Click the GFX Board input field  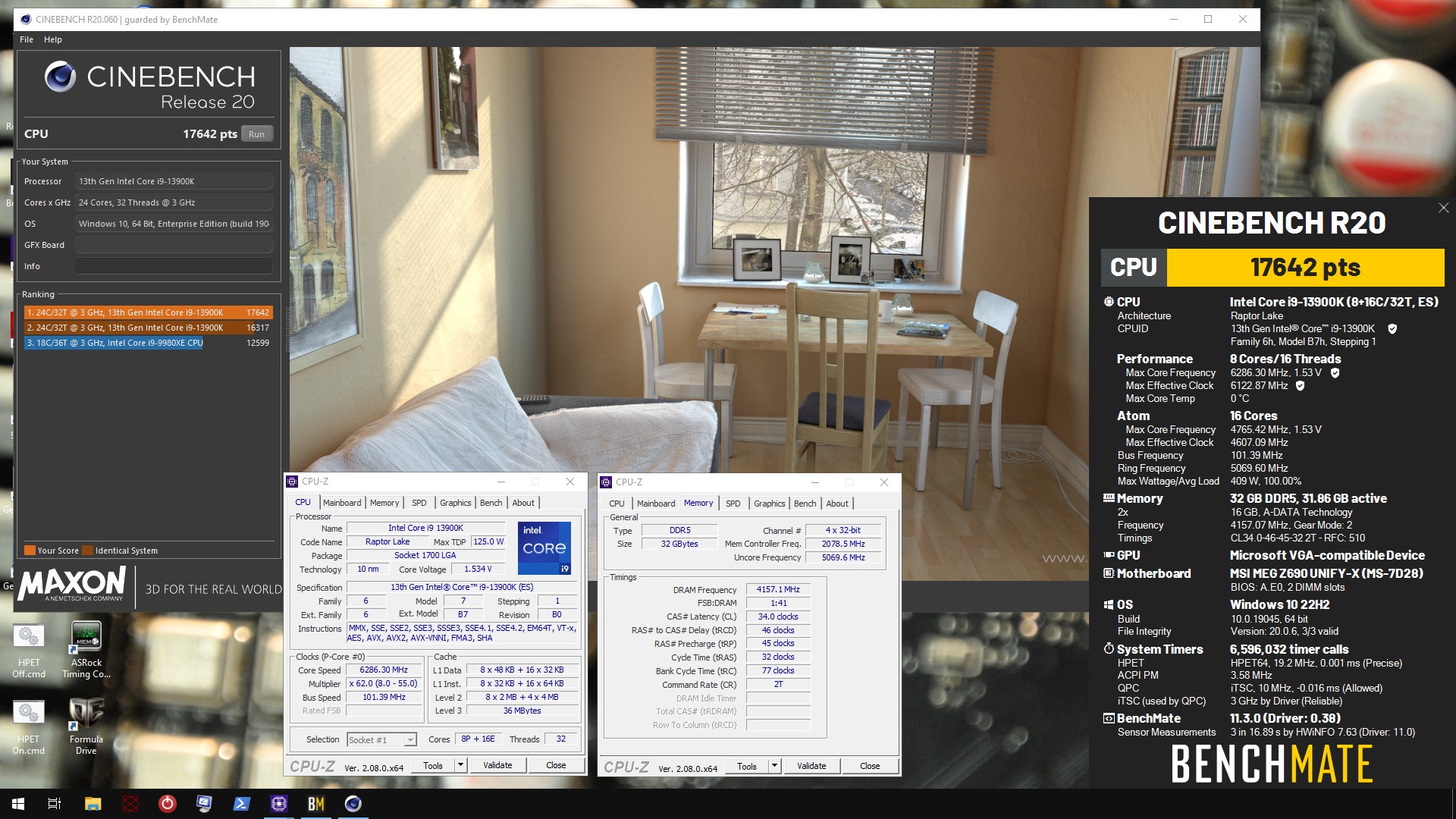[174, 245]
